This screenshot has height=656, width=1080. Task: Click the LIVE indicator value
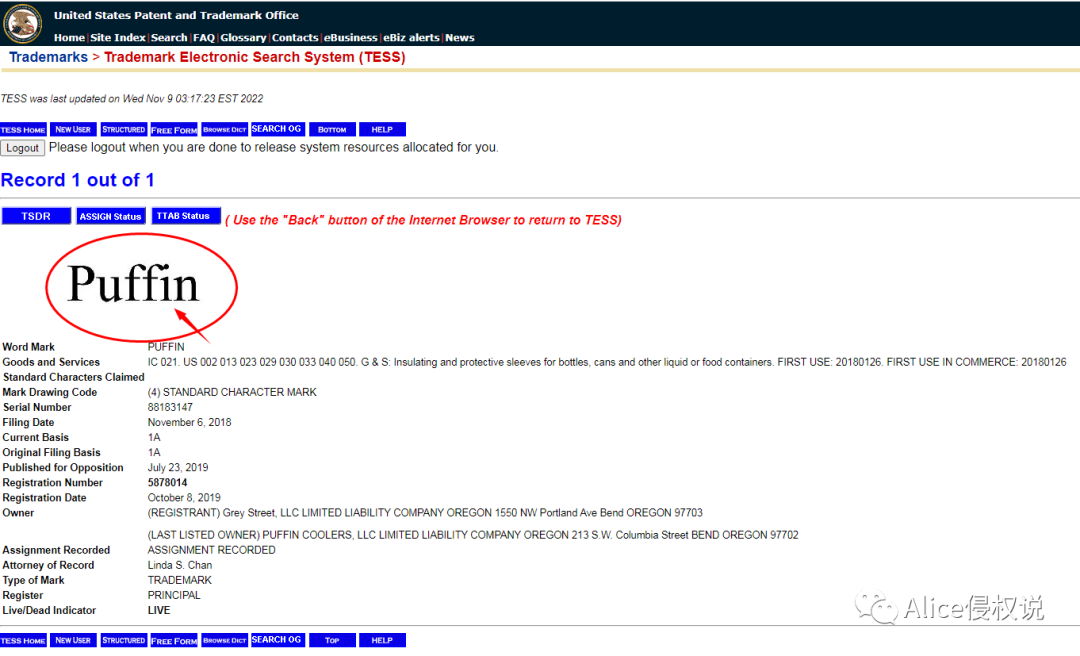coord(159,611)
